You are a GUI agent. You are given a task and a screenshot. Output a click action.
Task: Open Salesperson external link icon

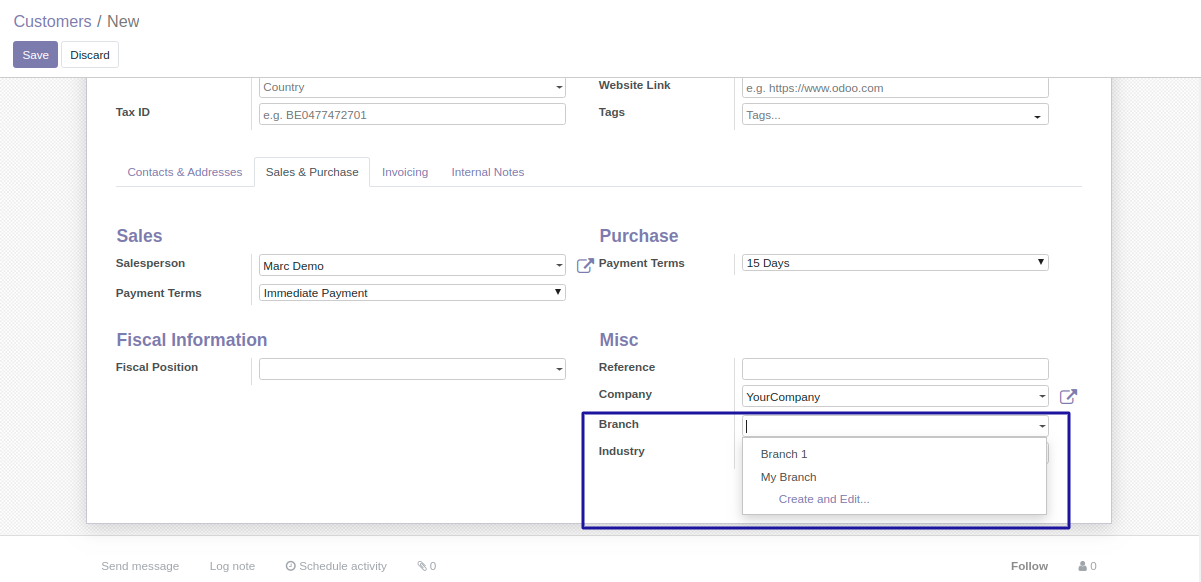click(x=585, y=266)
